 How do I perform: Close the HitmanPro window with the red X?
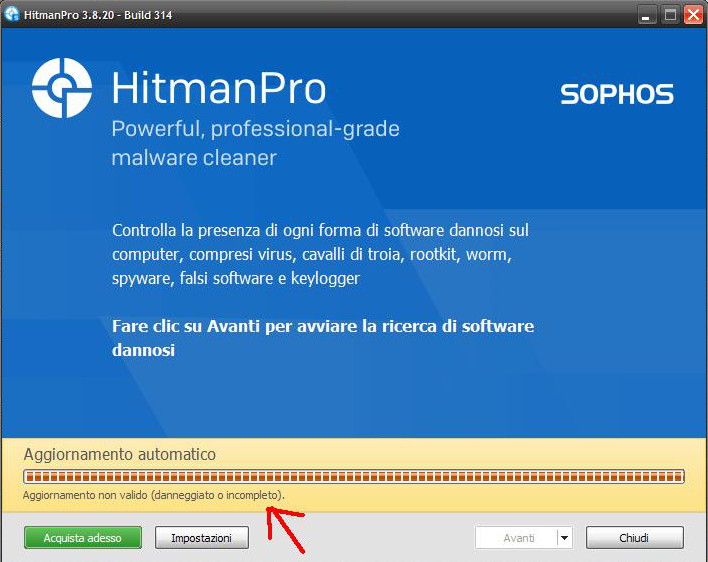tap(694, 15)
